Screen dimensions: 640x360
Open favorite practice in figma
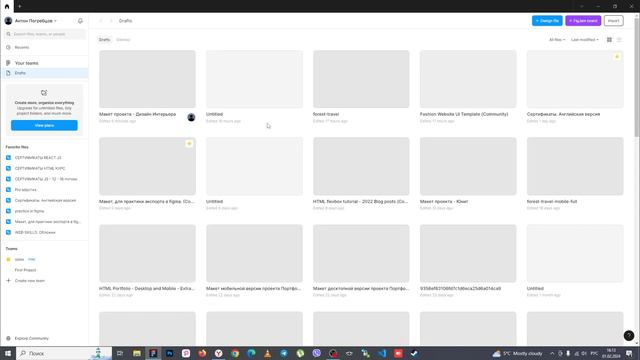tap(29, 211)
